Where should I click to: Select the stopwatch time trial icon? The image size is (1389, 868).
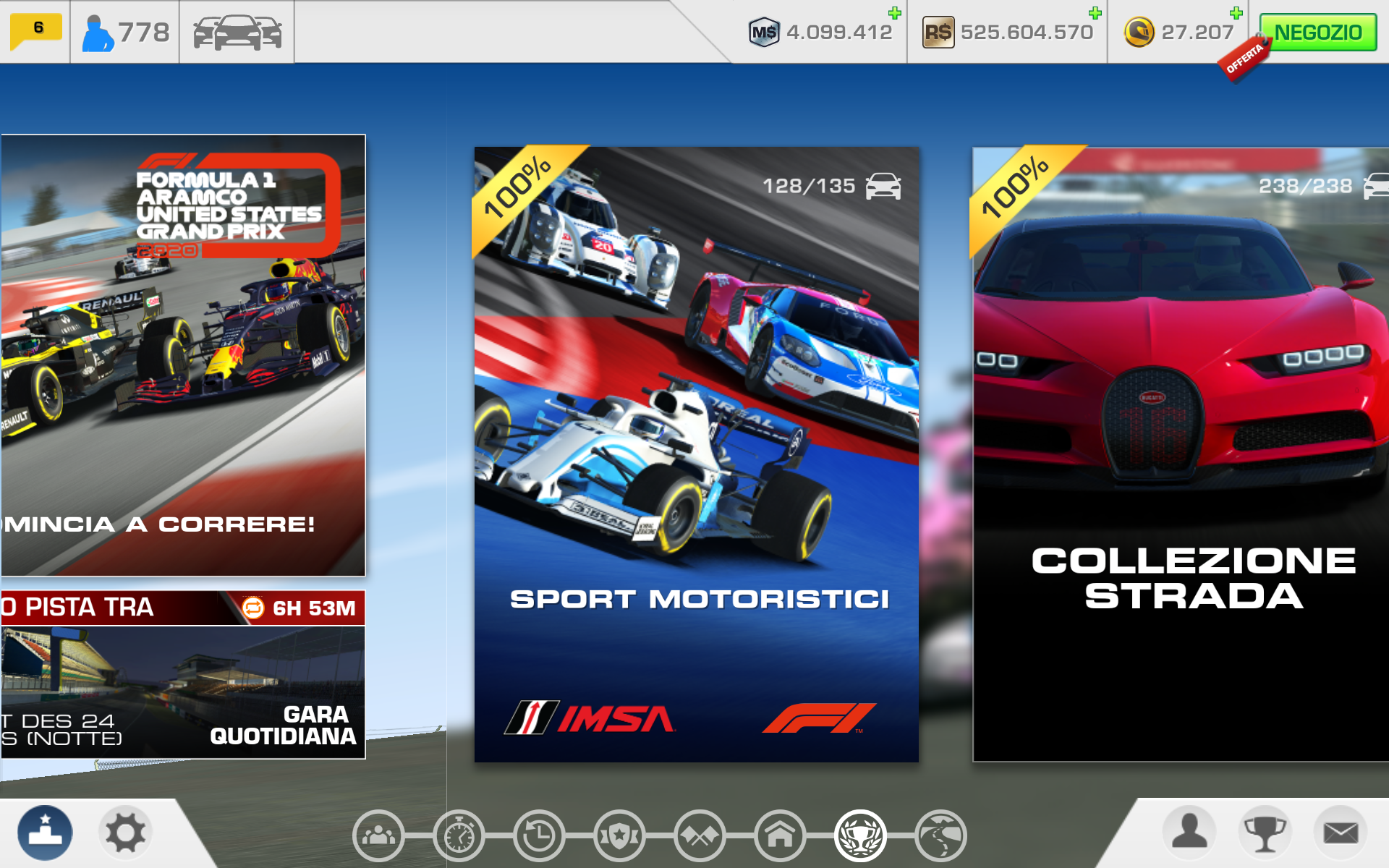click(x=459, y=836)
